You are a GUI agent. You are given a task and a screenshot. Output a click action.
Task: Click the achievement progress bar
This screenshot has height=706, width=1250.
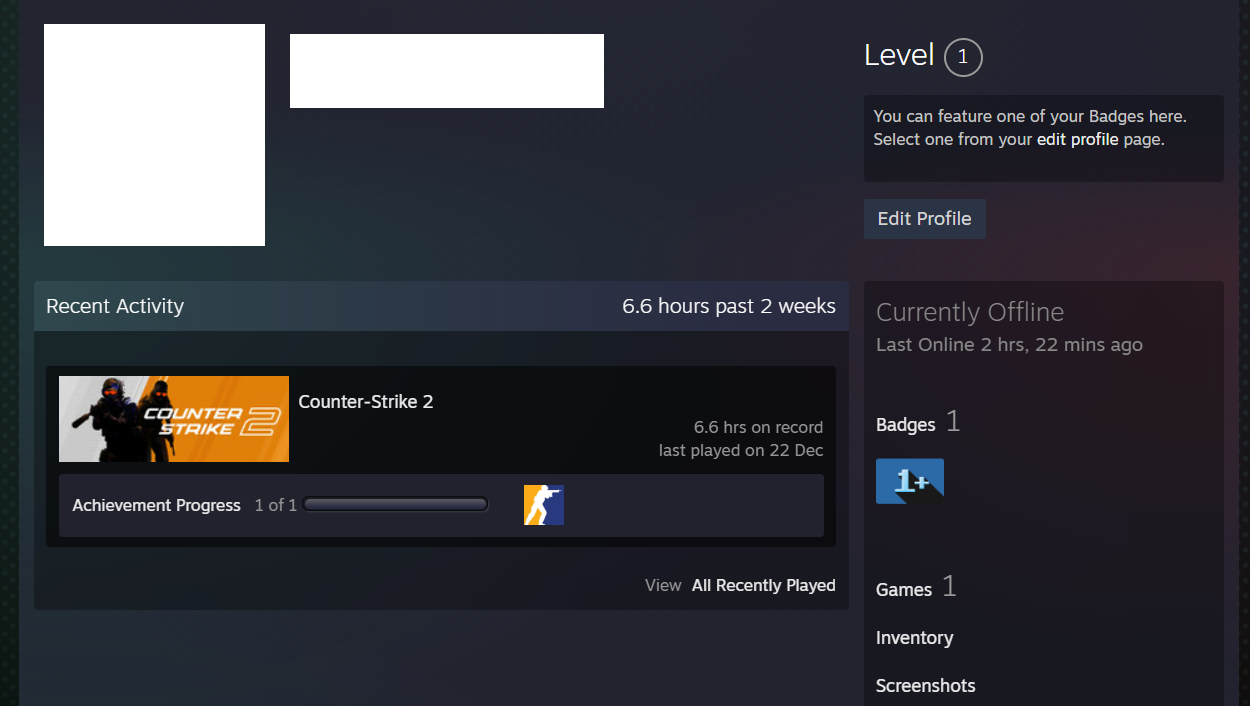(395, 505)
